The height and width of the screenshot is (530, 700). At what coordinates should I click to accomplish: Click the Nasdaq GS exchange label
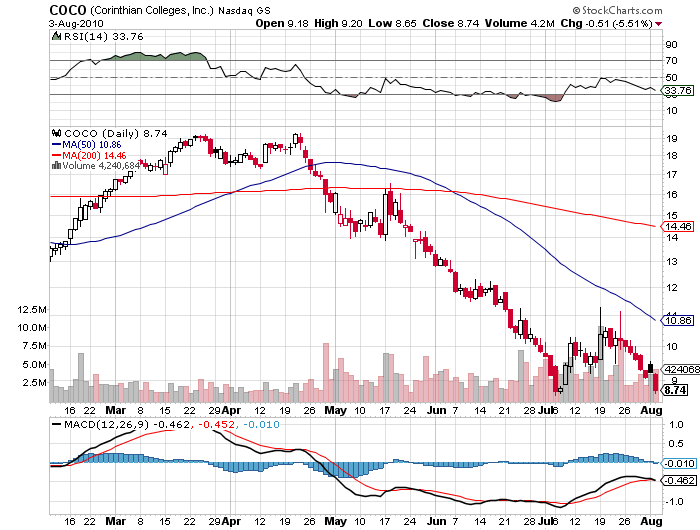tap(244, 11)
